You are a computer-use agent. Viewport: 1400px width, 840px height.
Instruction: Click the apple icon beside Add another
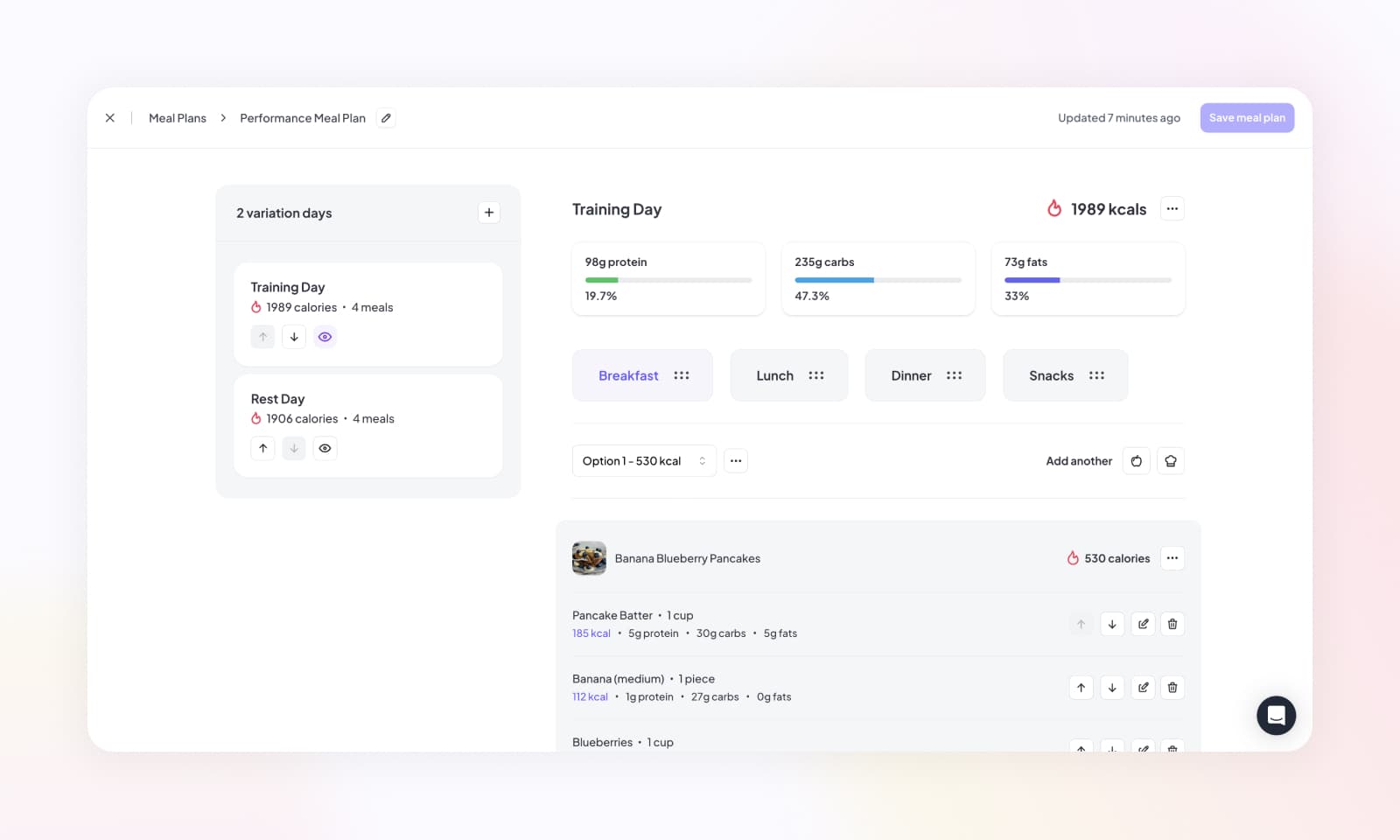click(1136, 461)
